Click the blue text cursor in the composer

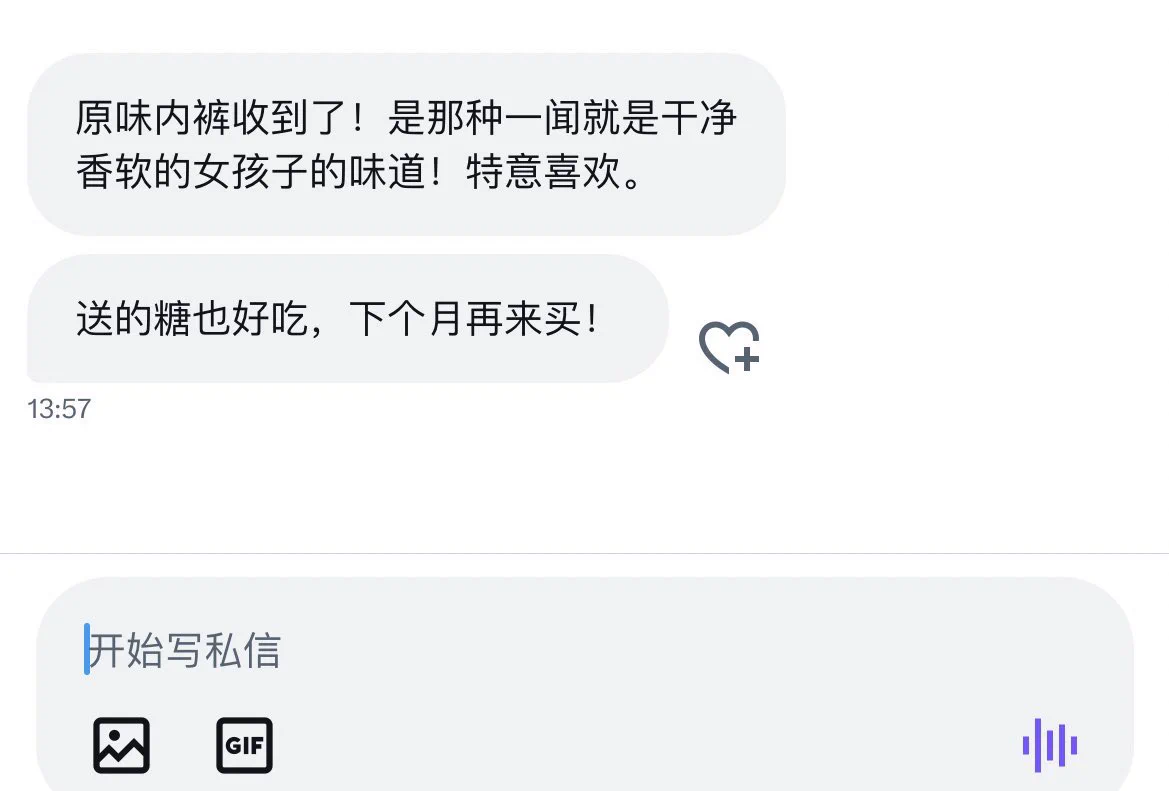[86, 649]
